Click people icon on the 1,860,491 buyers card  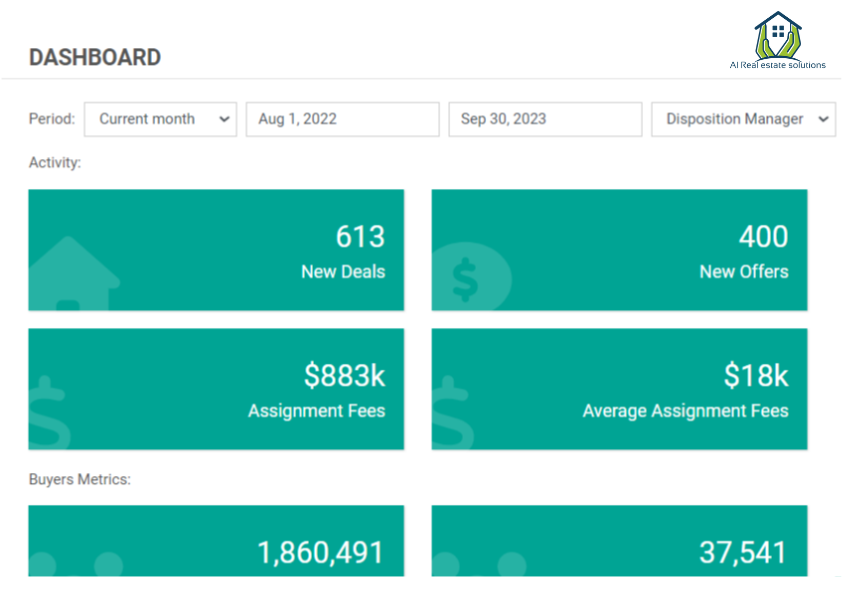[75, 565]
